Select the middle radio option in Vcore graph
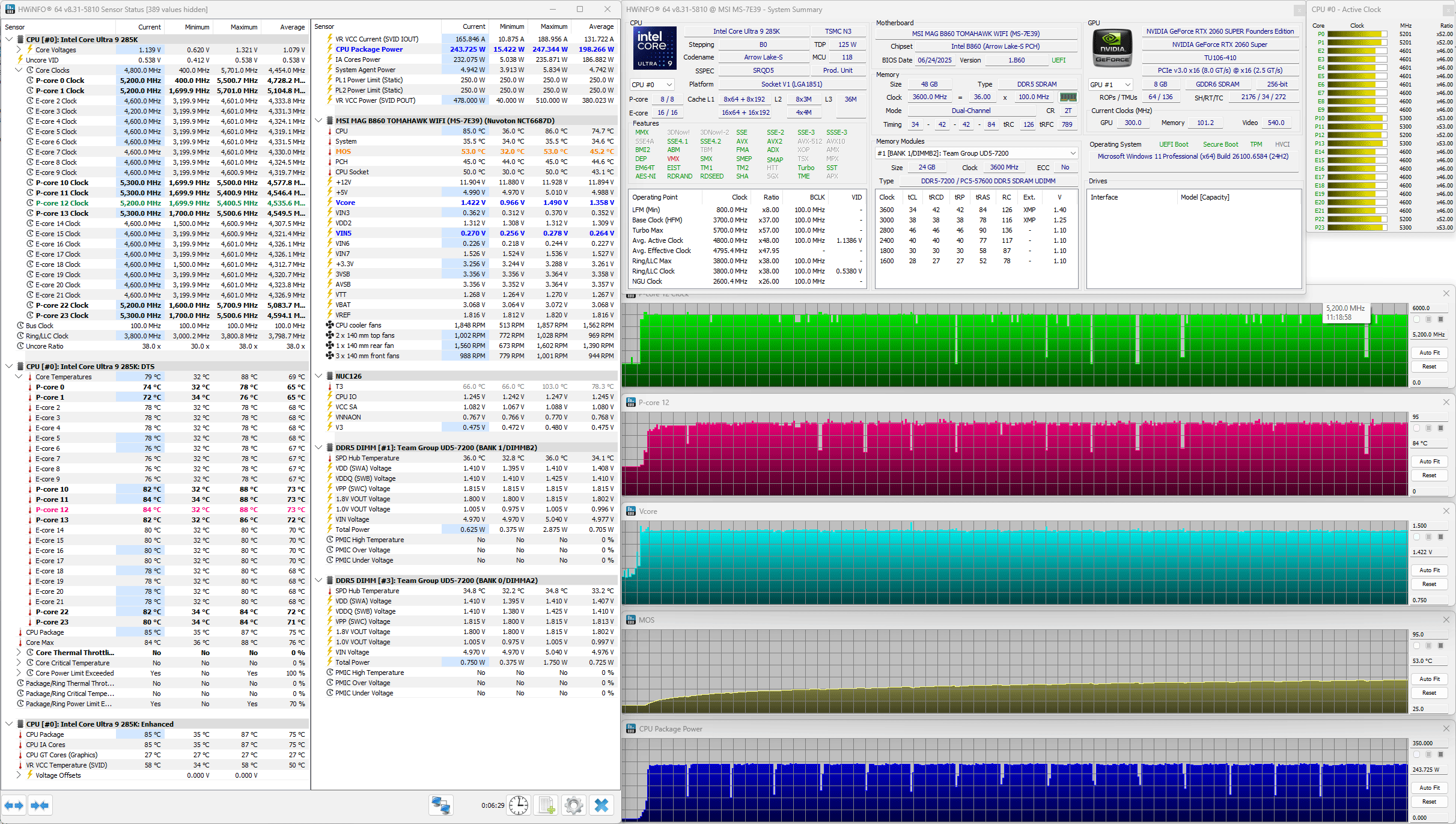The image size is (1456, 824). [x=1429, y=537]
